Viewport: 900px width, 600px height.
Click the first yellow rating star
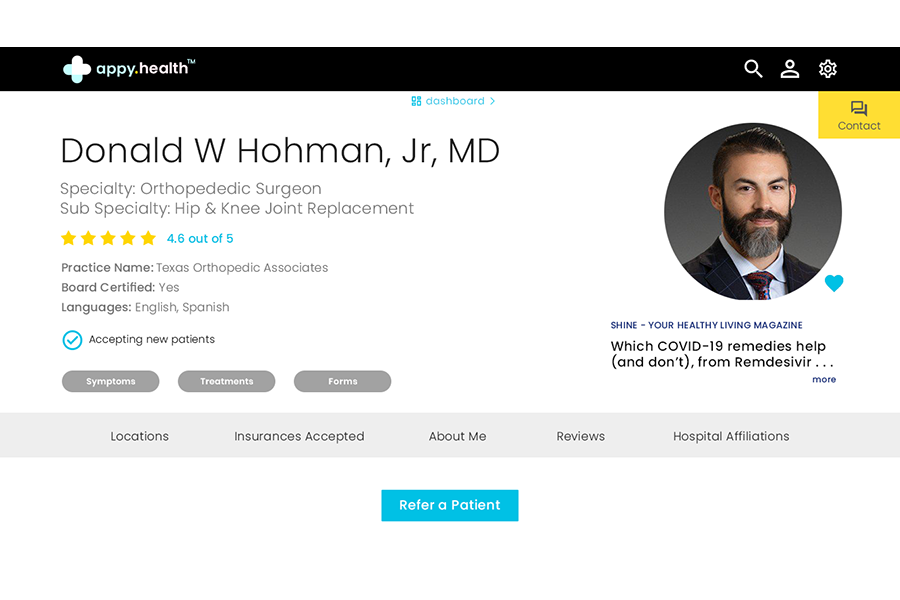[x=68, y=238]
